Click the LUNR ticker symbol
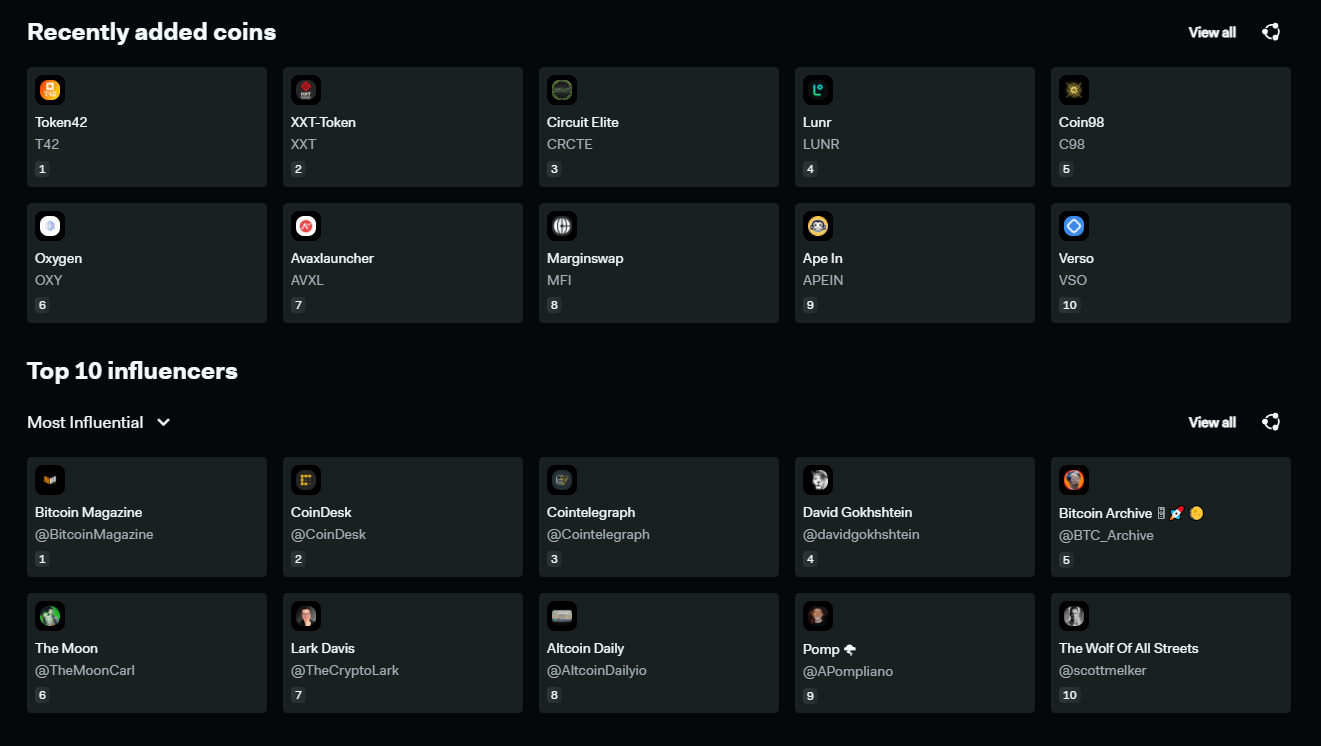The width and height of the screenshot is (1321, 746). [x=821, y=144]
